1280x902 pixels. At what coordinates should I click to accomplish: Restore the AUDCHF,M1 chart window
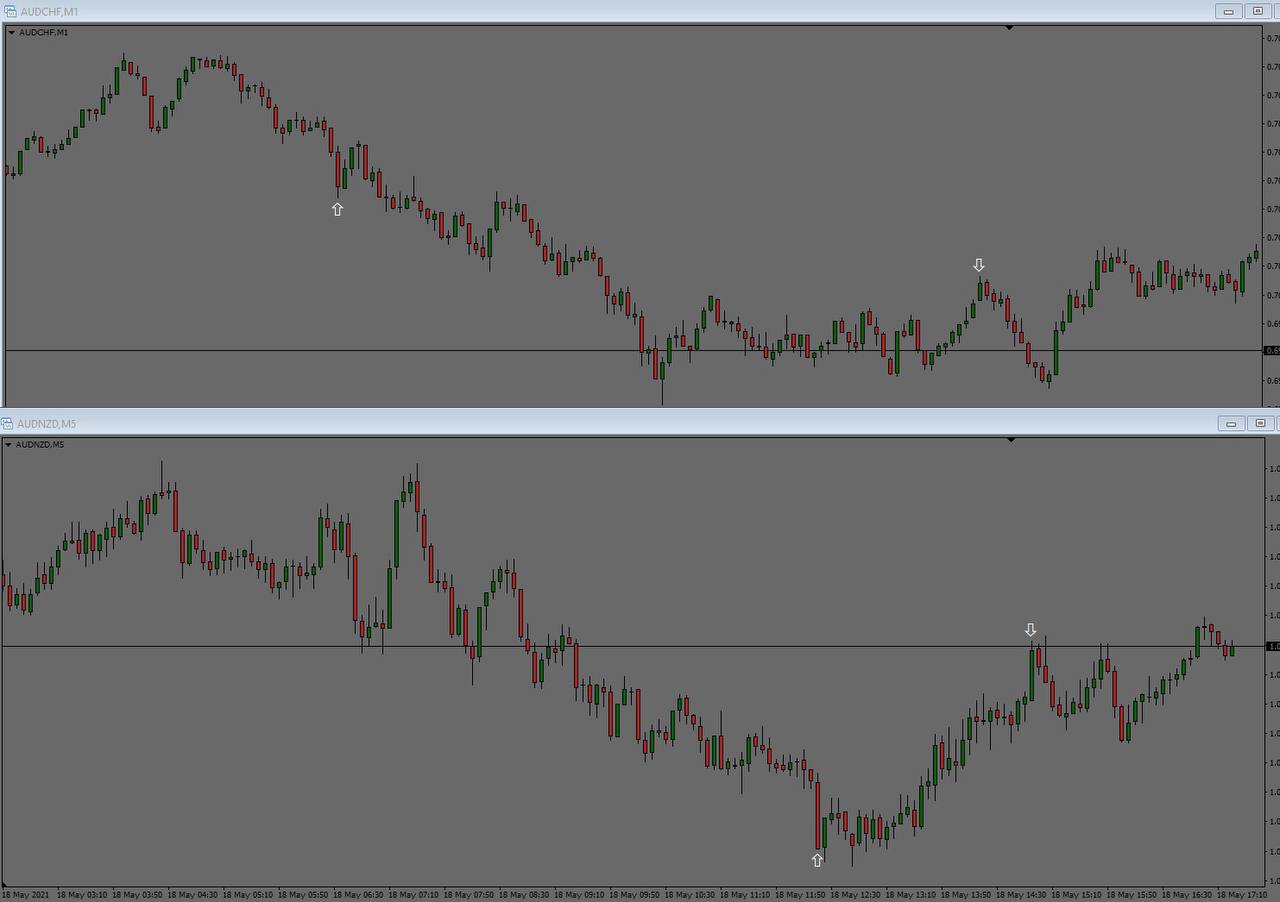[1258, 11]
